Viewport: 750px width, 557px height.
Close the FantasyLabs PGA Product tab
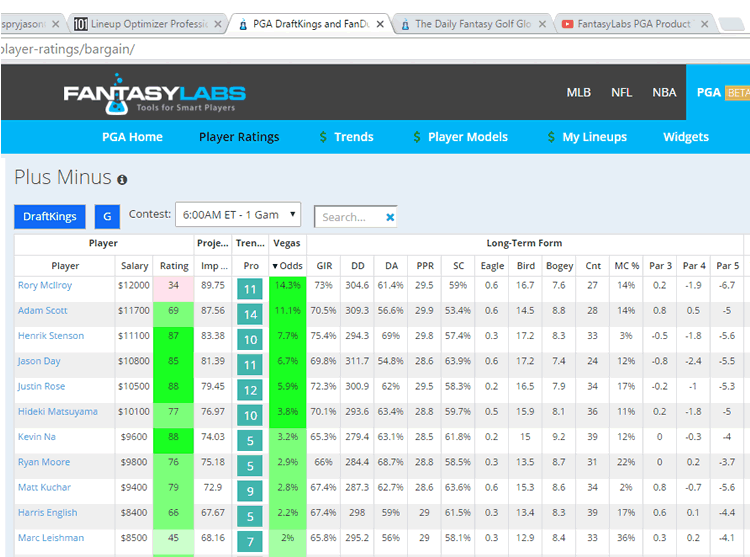[705, 24]
